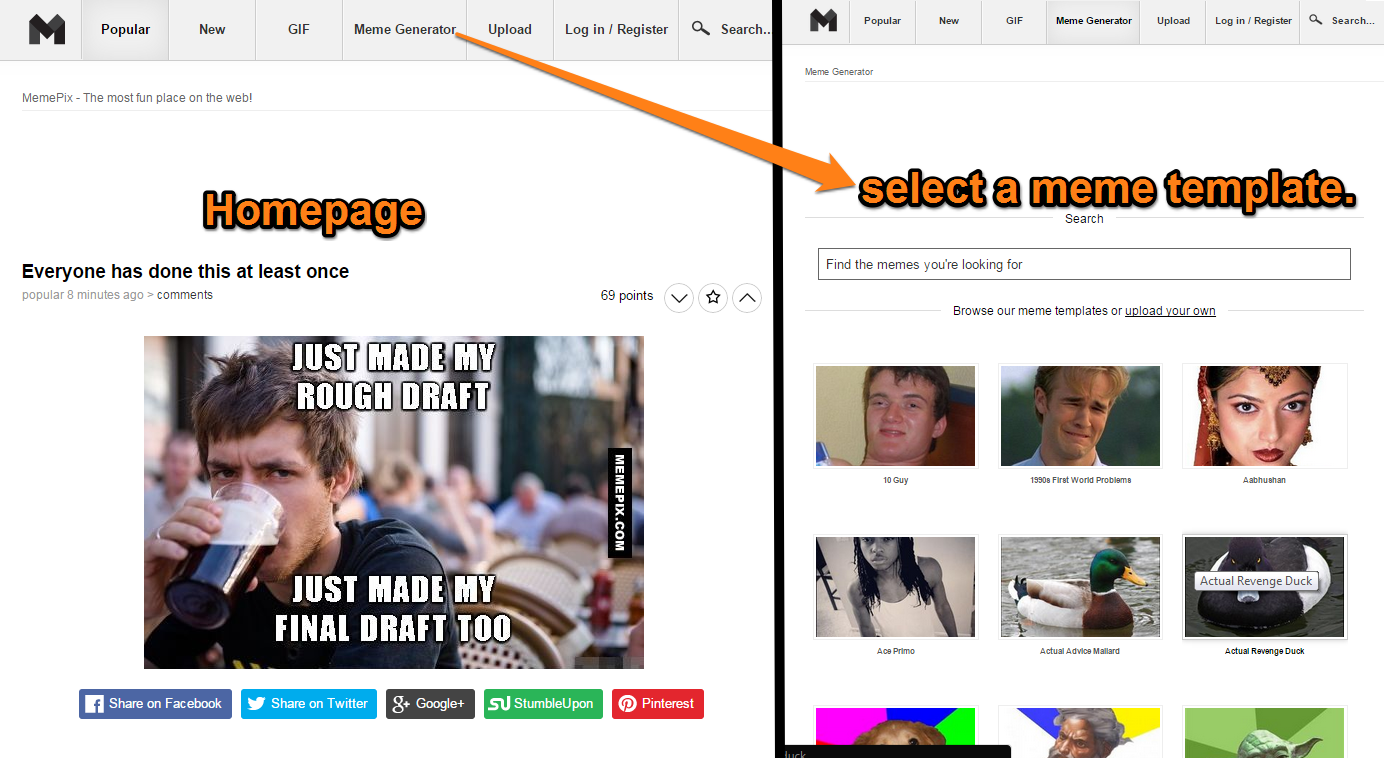Select the 10 Guy template thumbnail
The height and width of the screenshot is (758, 1384).
(895, 416)
